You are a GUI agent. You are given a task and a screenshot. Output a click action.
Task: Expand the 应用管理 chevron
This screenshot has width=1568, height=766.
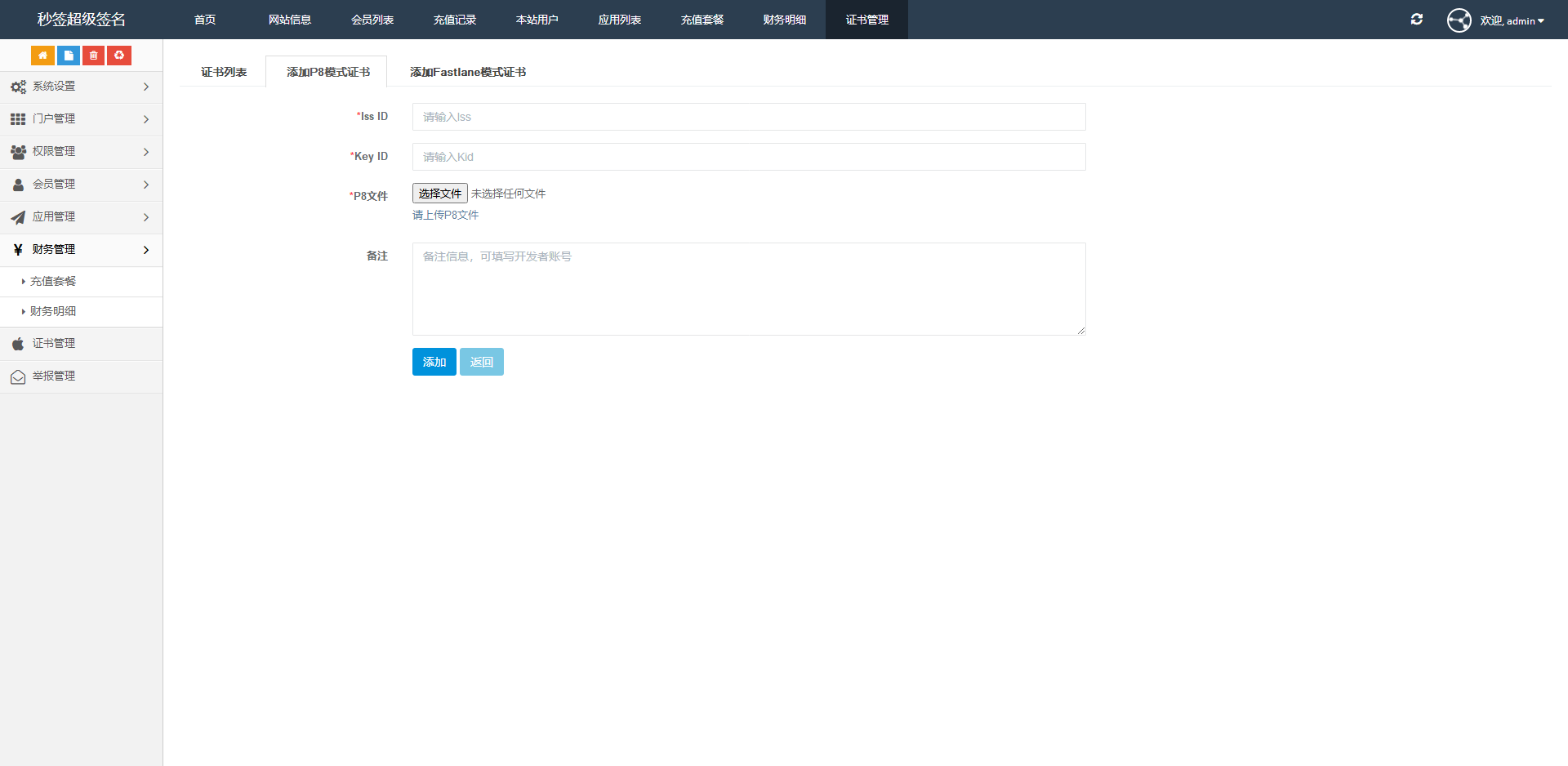coord(146,217)
